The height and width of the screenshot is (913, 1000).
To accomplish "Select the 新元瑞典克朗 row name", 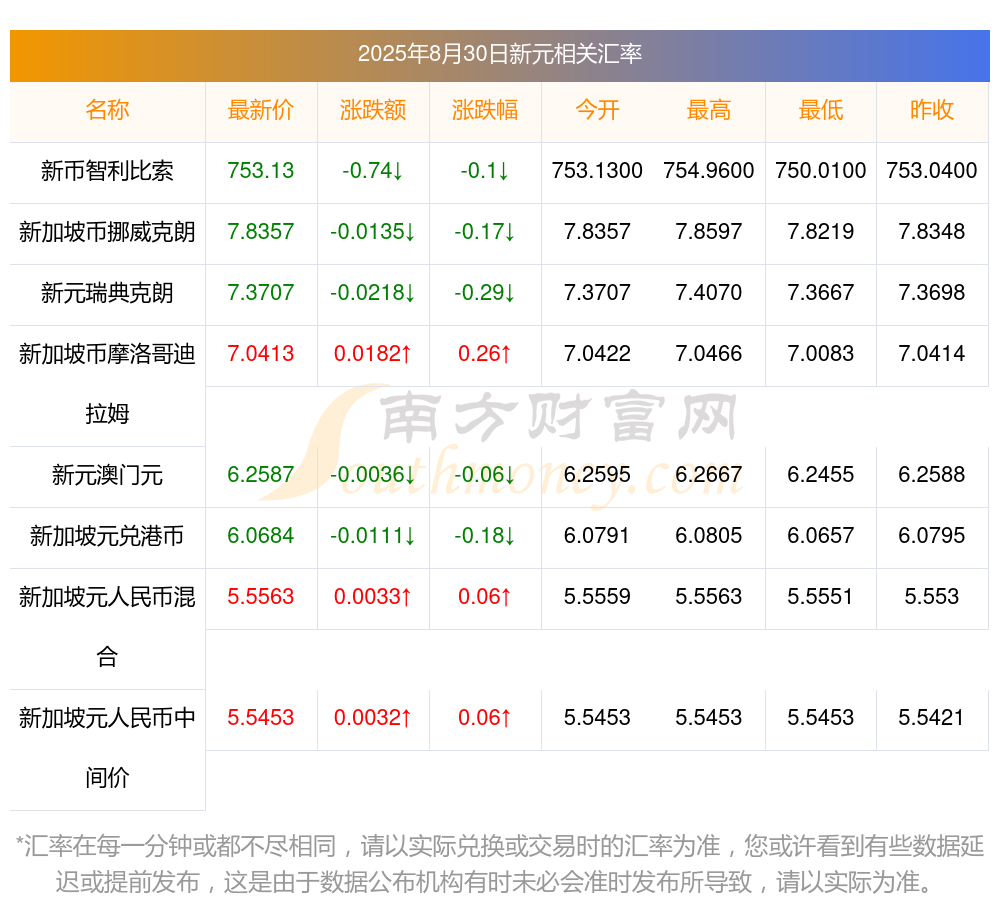I will coord(107,293).
